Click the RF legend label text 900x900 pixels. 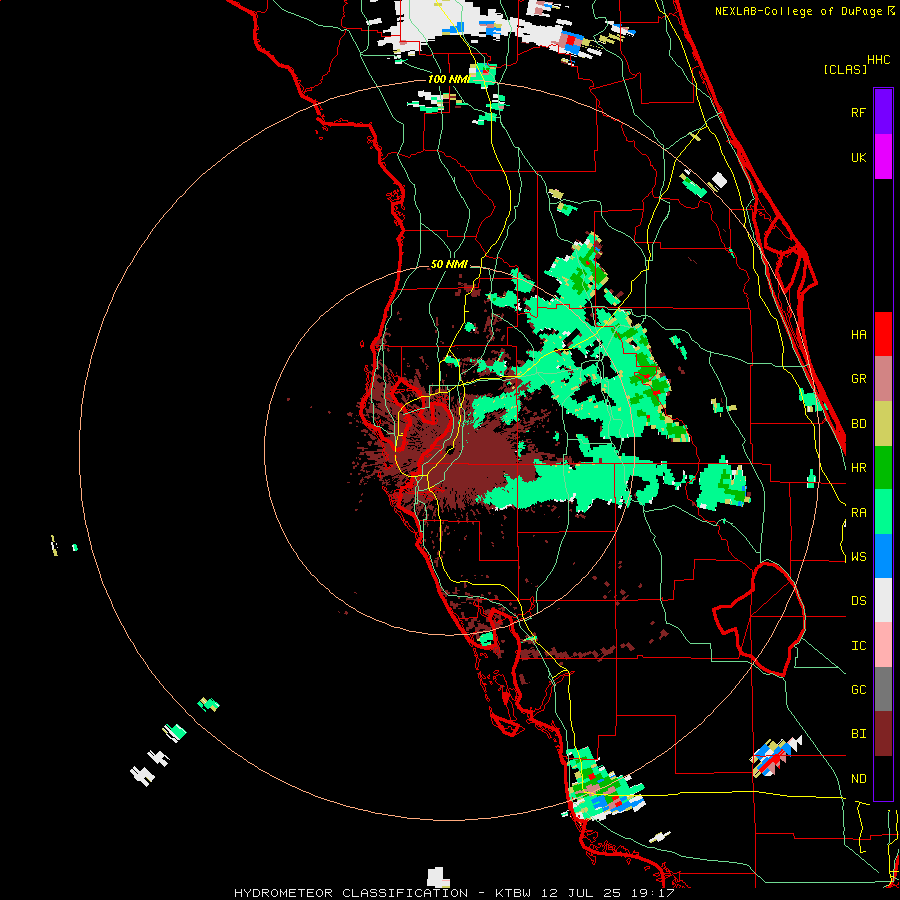coord(858,112)
